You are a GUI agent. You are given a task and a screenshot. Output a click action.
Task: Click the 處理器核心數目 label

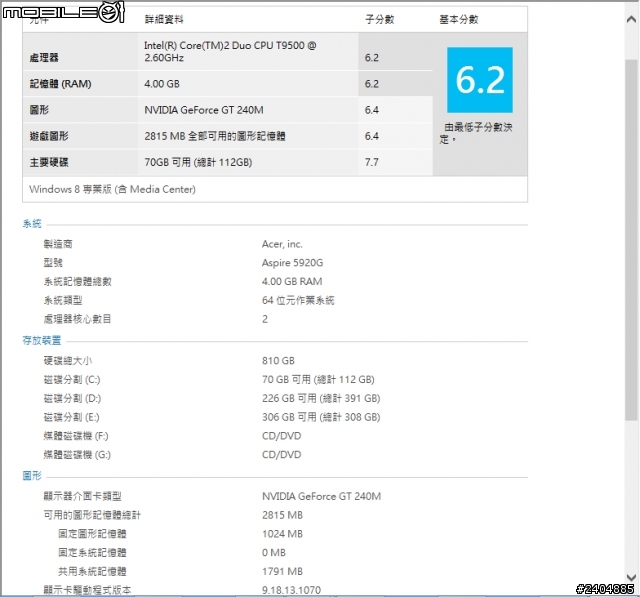tap(77, 319)
